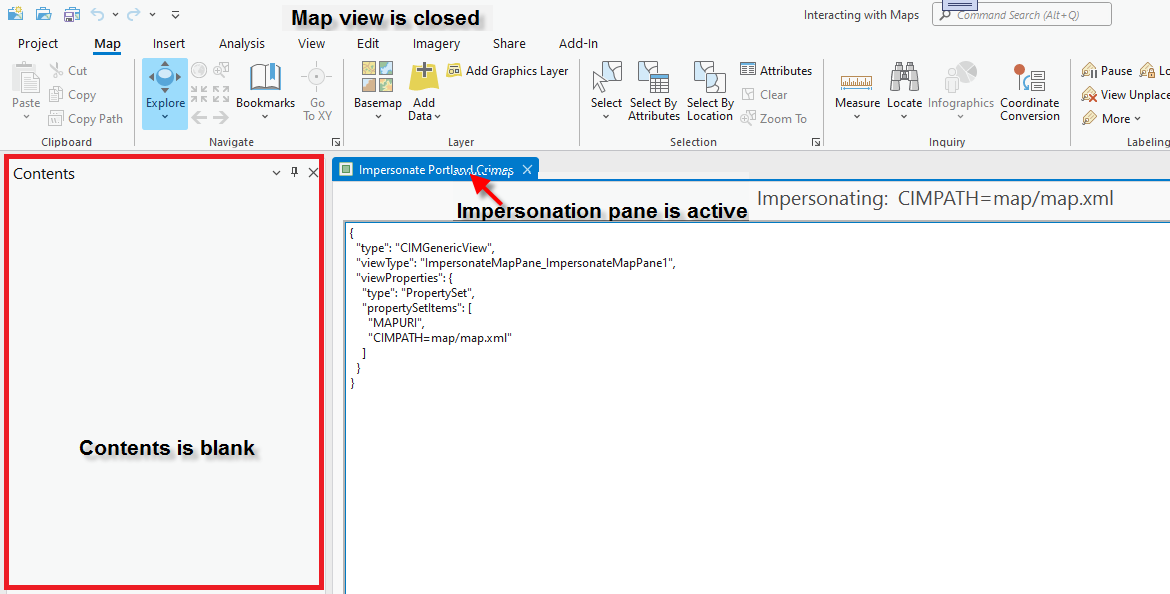Viewport: 1170px width, 594px height.
Task: Enable View Unplaced labels
Action: click(1121, 94)
